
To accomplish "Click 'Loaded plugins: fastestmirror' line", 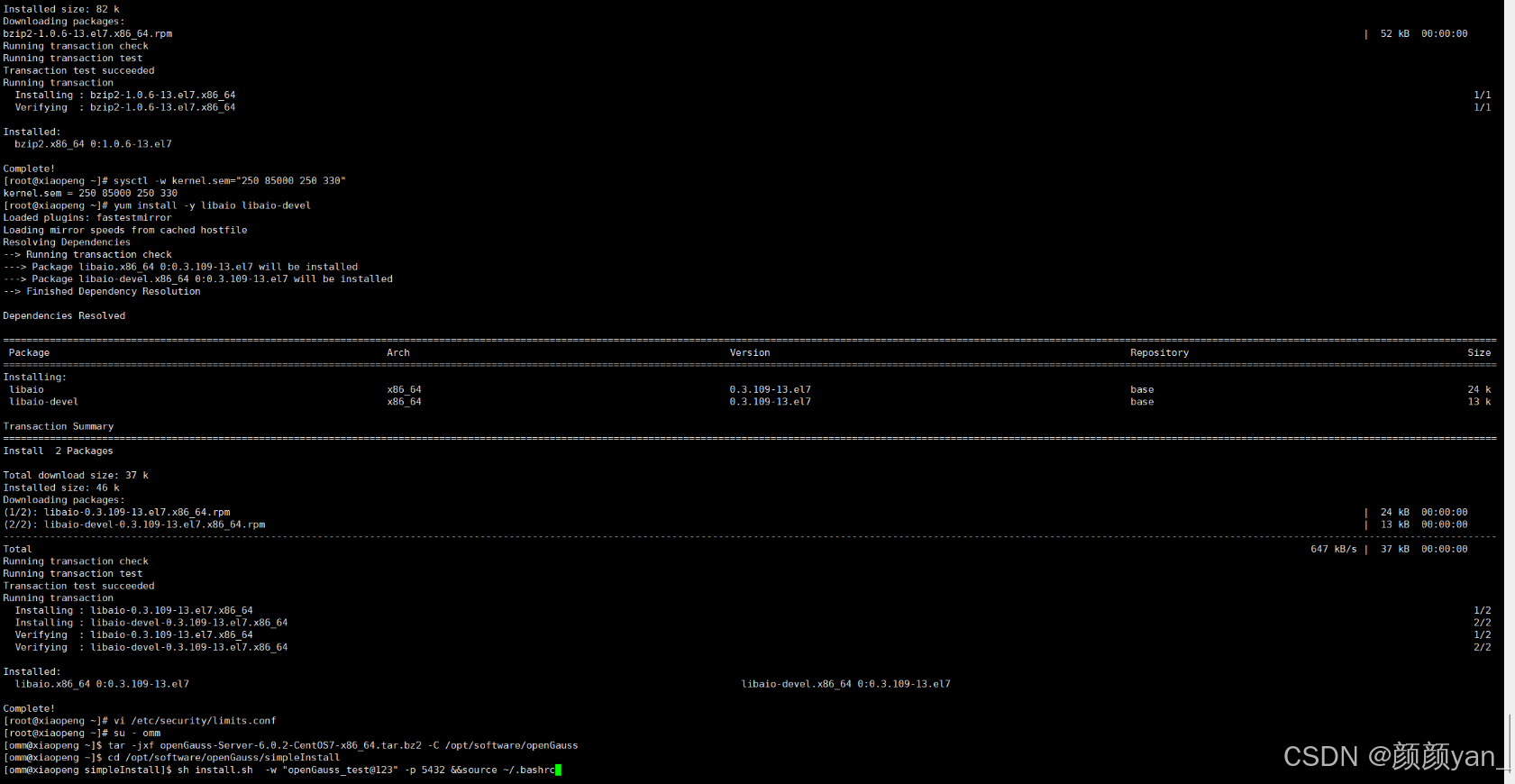I will [x=87, y=218].
